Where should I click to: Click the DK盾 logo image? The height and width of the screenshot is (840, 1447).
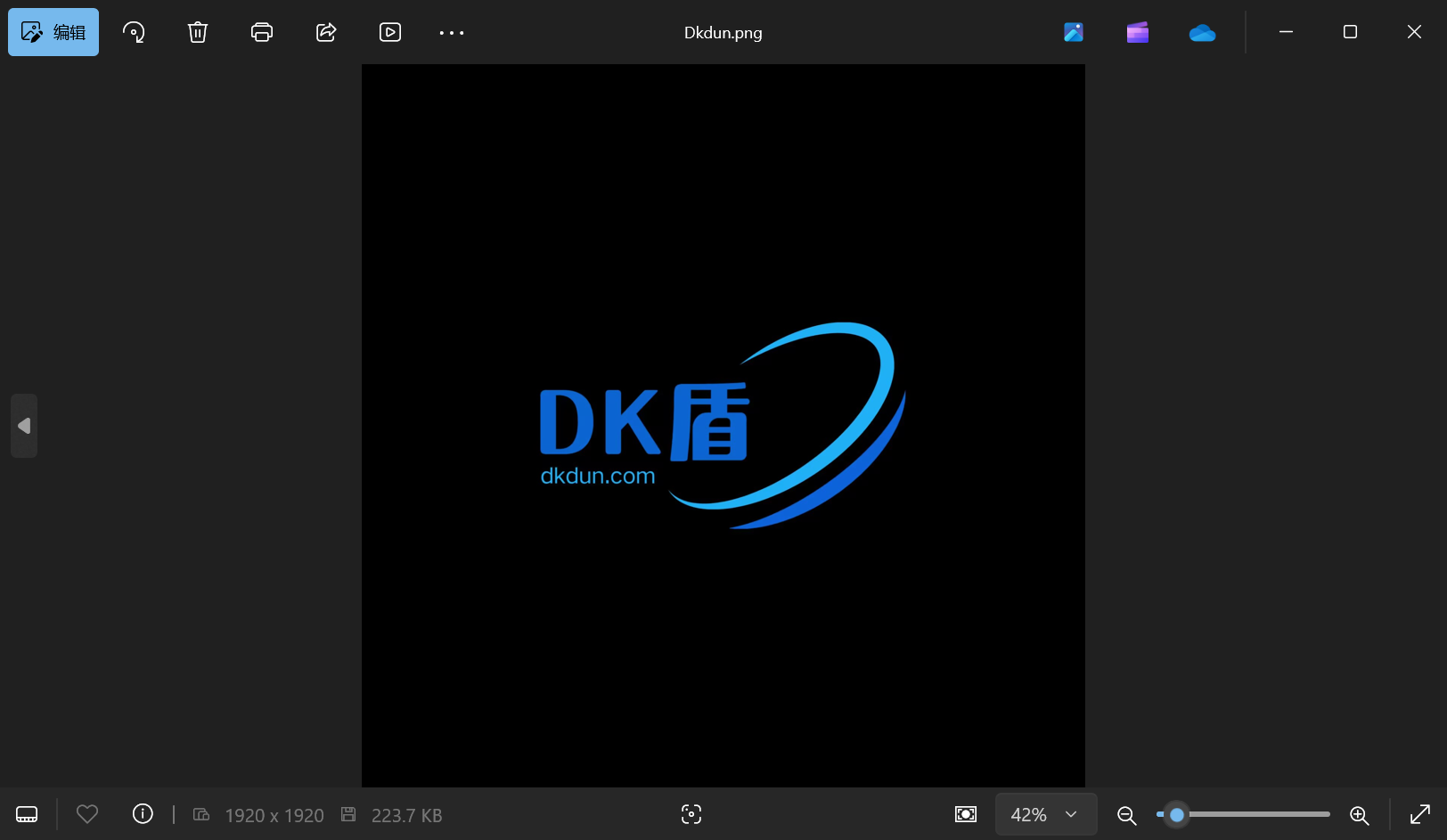point(723,426)
